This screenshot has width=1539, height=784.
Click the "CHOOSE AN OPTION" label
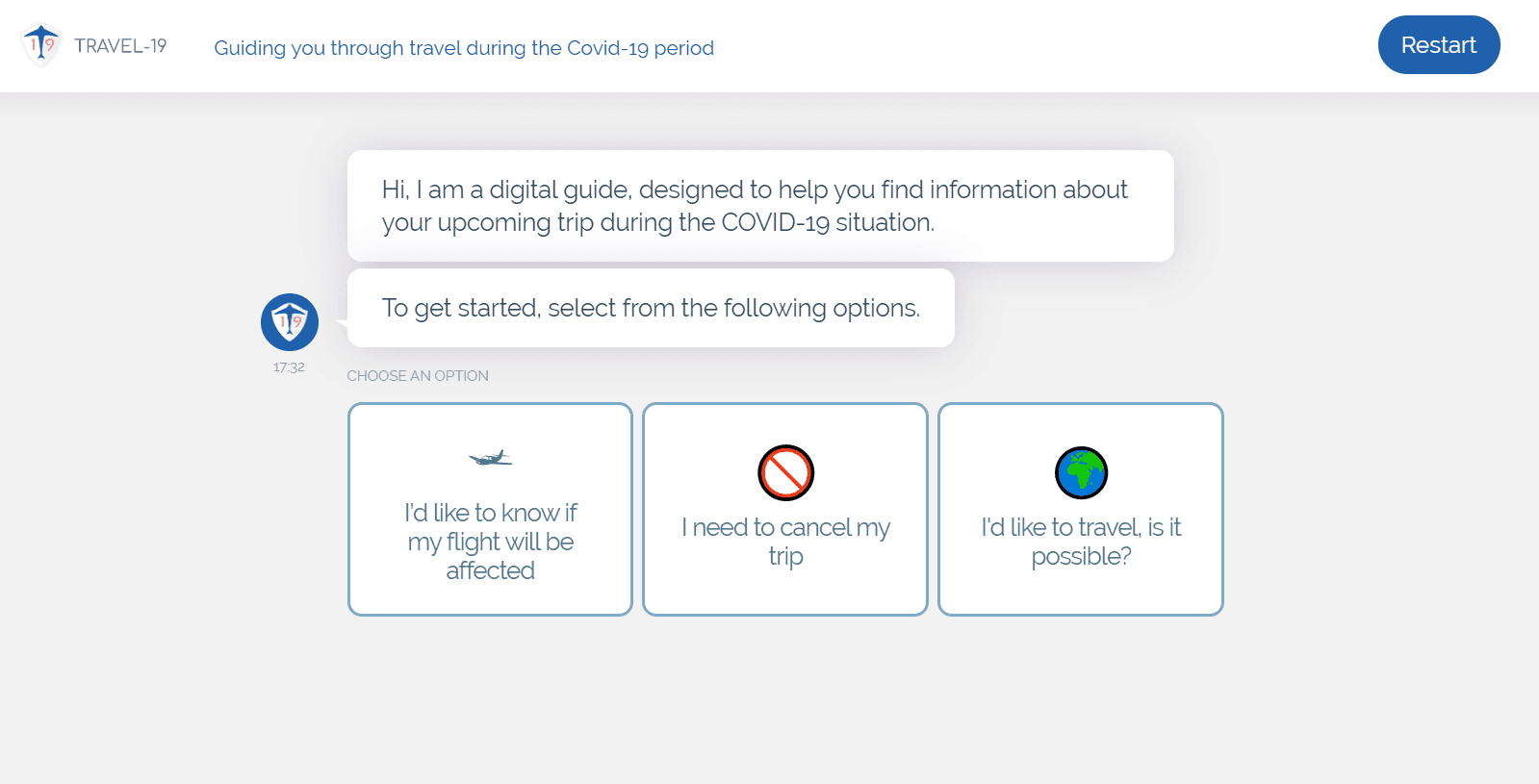[418, 376]
